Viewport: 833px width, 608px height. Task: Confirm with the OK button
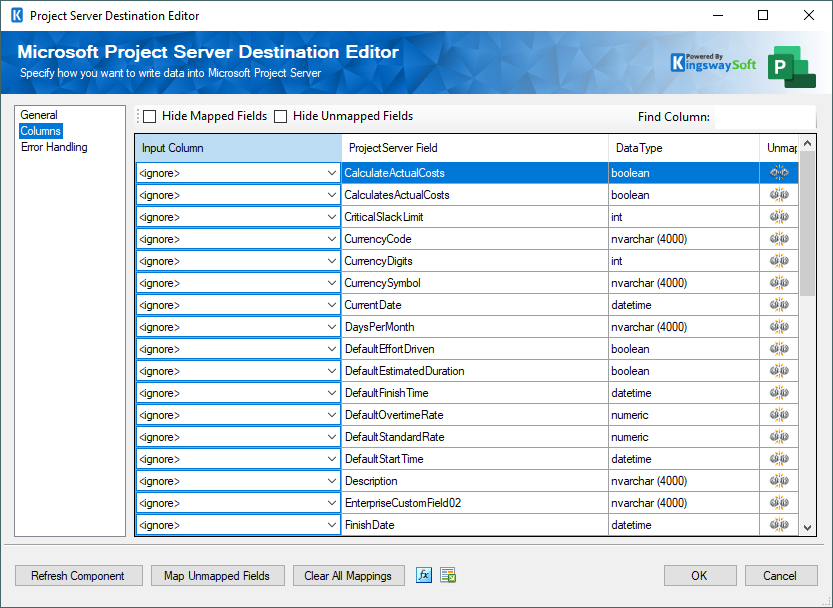click(x=700, y=576)
